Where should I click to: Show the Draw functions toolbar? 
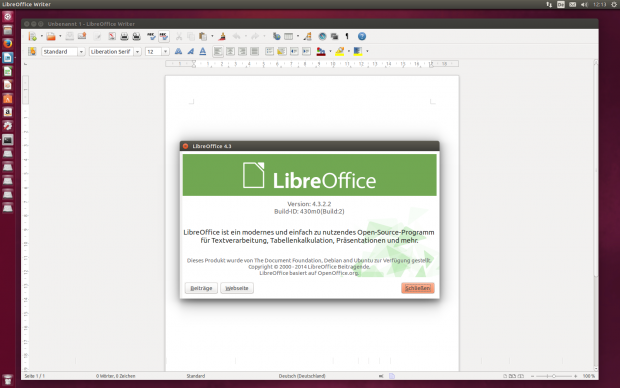pyautogui.click(x=308, y=36)
